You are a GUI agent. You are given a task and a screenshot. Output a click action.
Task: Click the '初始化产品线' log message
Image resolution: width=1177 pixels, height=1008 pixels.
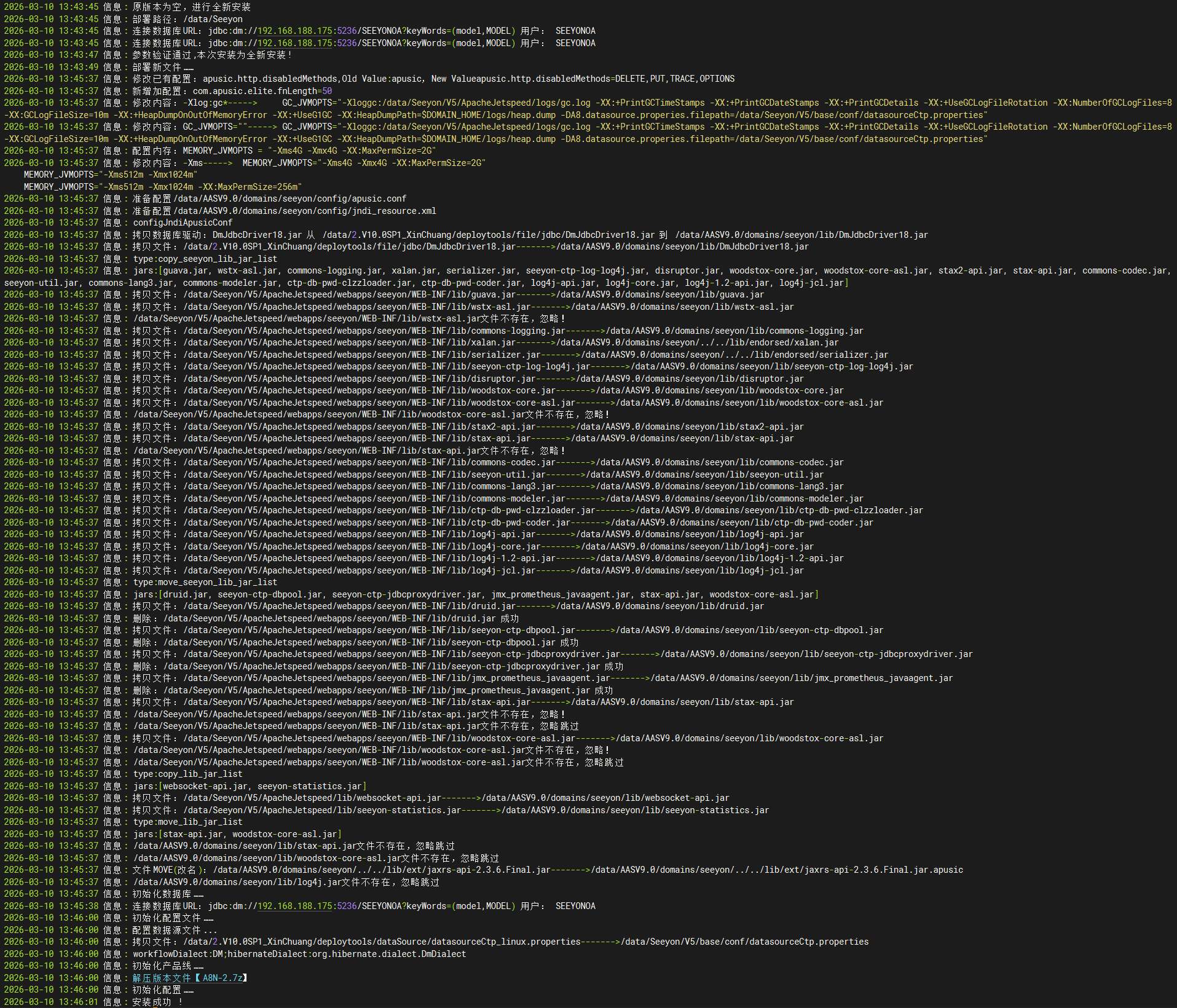coord(168,966)
